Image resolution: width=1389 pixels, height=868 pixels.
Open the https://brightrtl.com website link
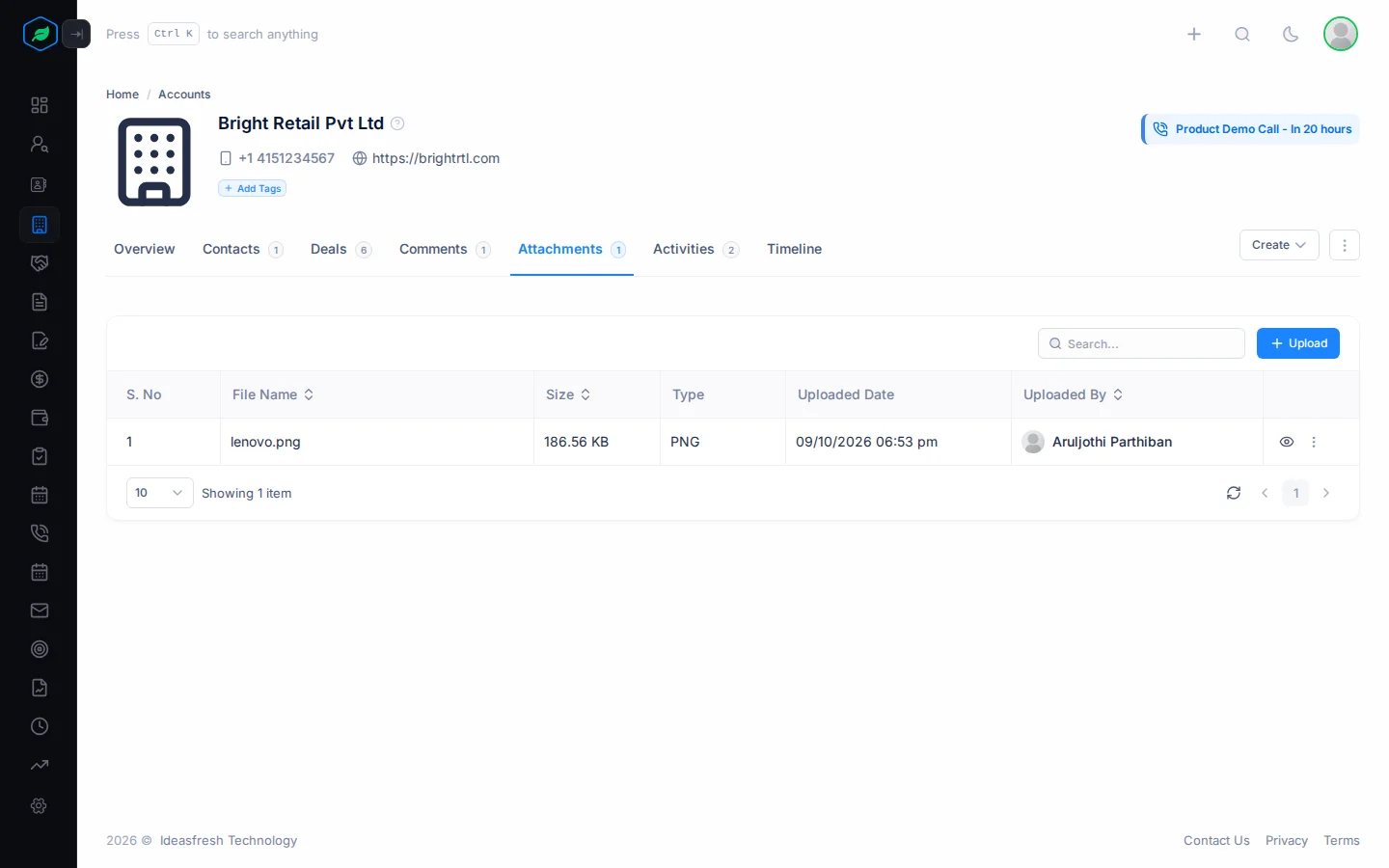pos(436,158)
